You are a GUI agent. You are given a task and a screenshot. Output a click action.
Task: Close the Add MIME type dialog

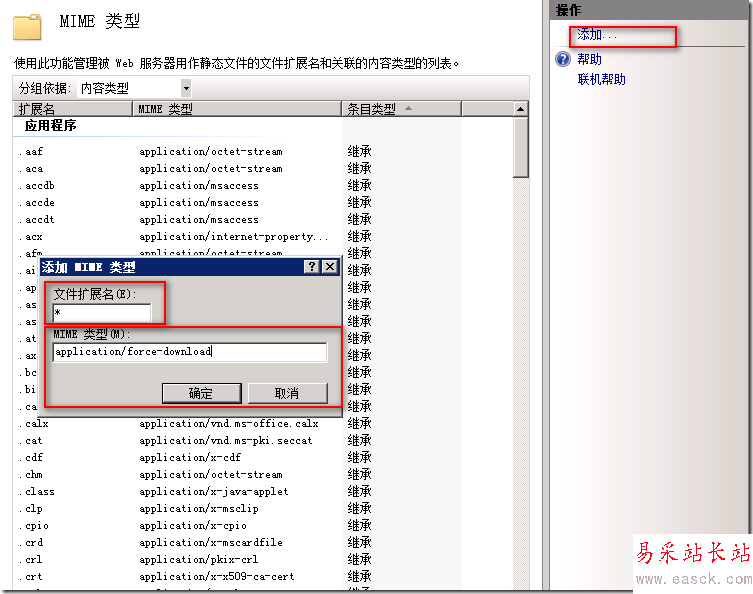[330, 267]
